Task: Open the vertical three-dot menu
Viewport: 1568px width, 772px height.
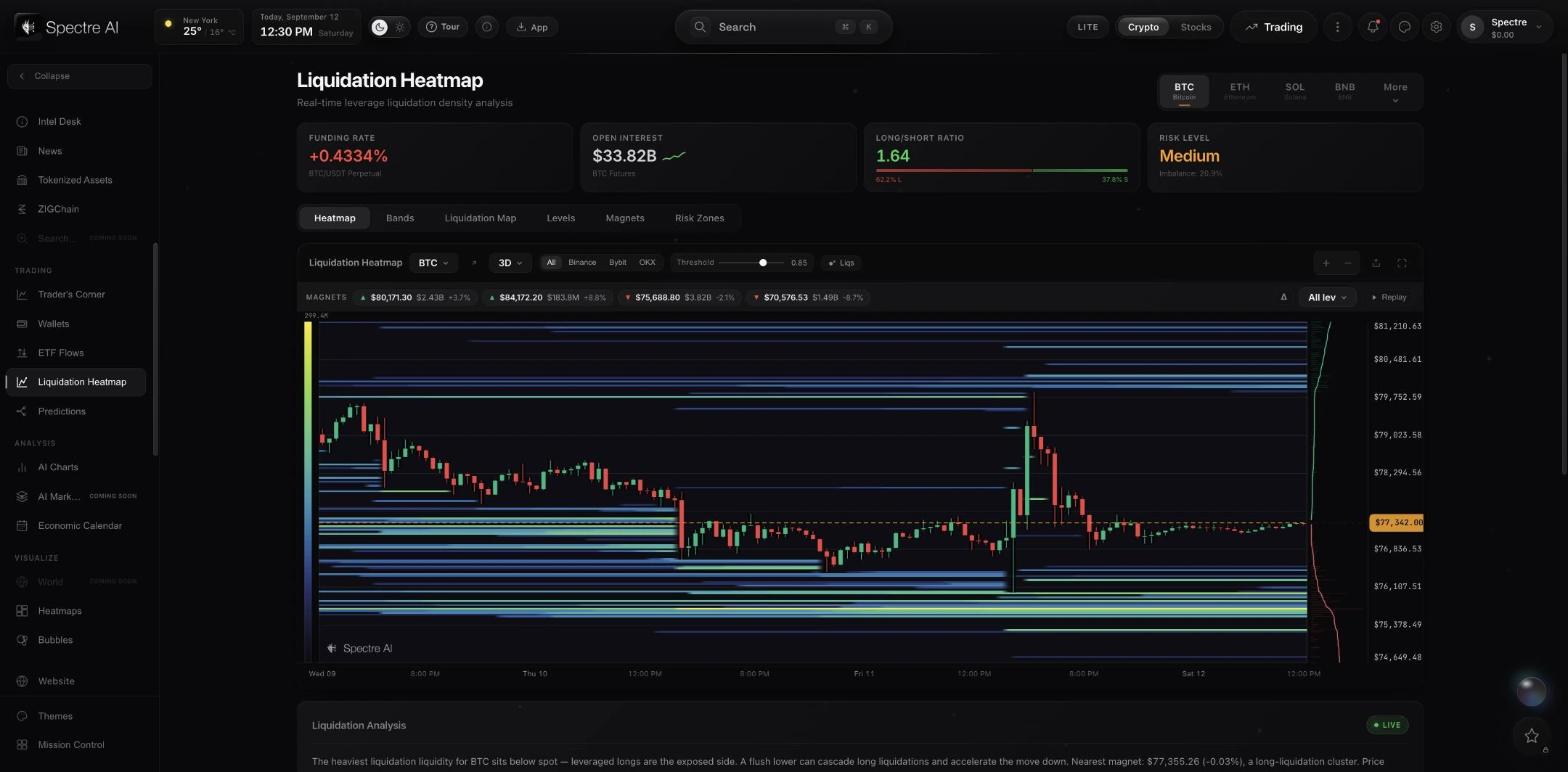Action: 1337,27
